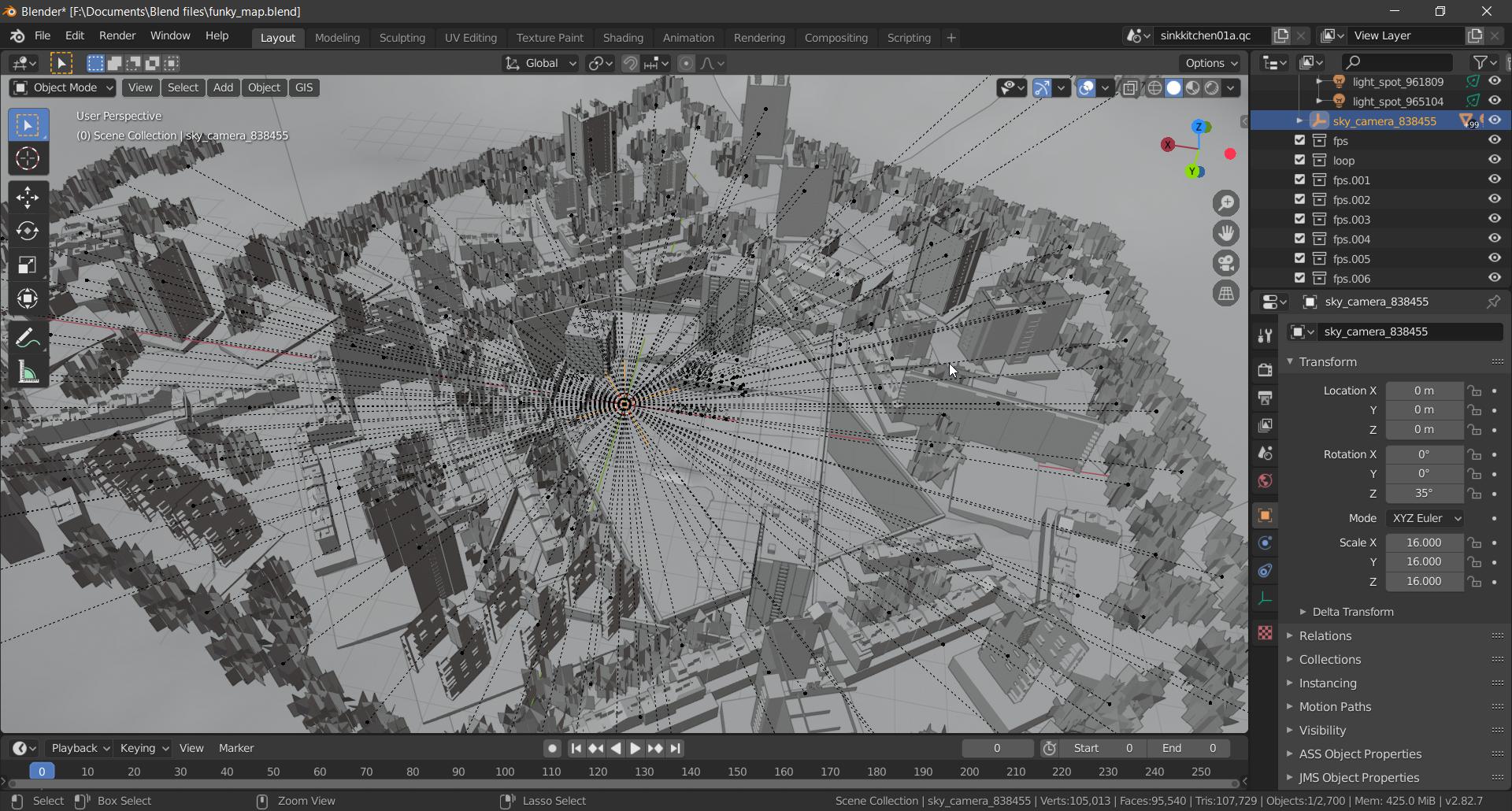Open the Playback dropdown in timeline
The width and height of the screenshot is (1512, 811).
tap(80, 748)
